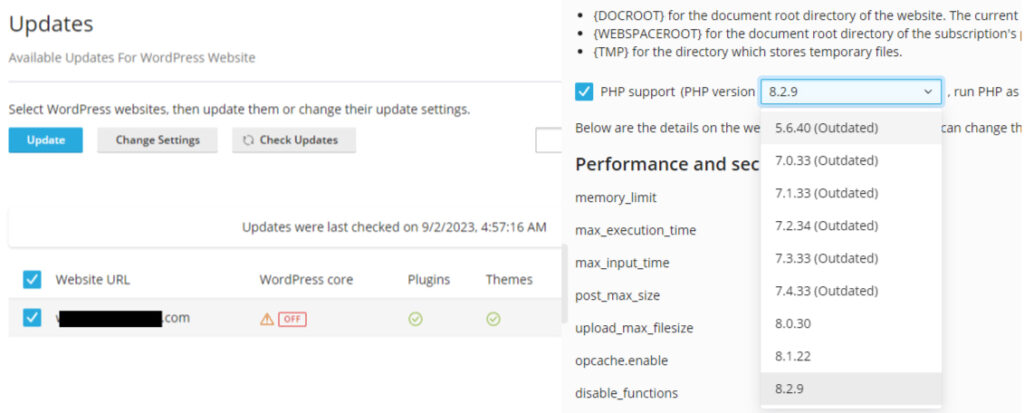This screenshot has height=413, width=1024.
Task: Select PHP 7.4.33 (Outdated) option
Action: [x=826, y=291]
